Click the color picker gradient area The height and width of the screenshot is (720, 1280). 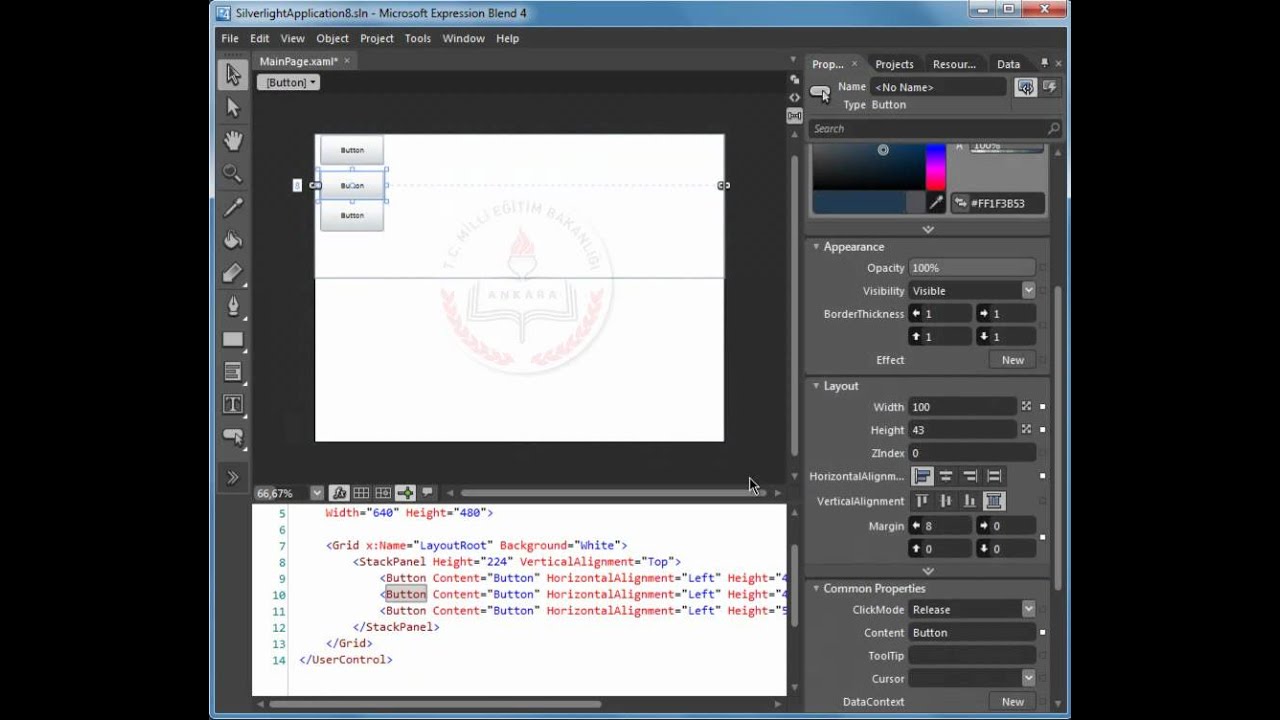coord(867,167)
